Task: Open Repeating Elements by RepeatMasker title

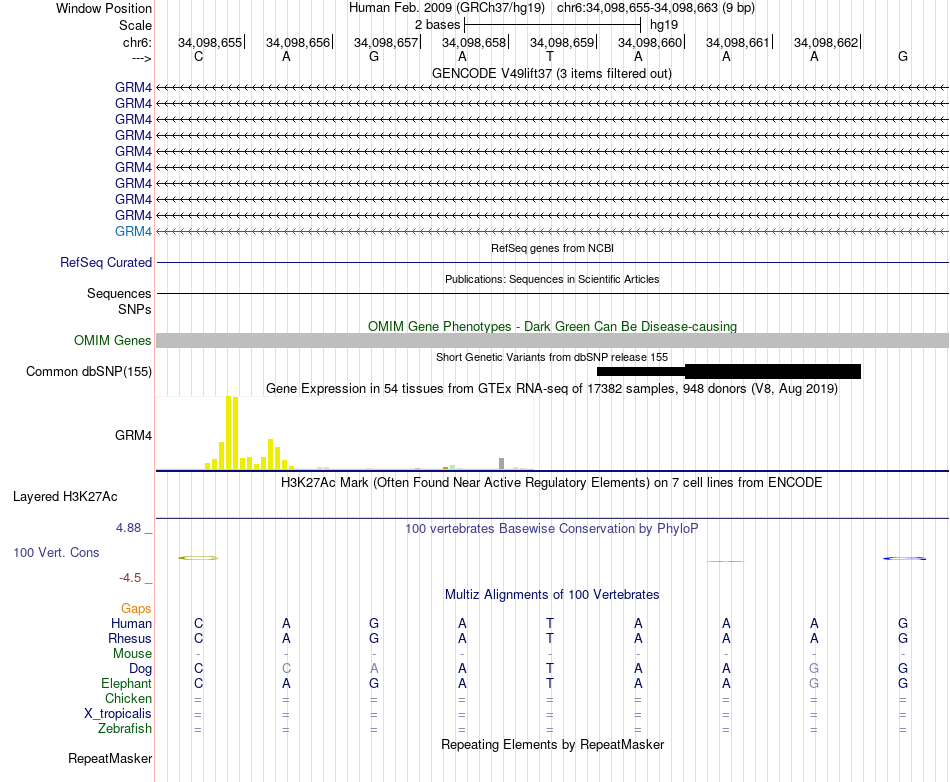Action: (552, 744)
